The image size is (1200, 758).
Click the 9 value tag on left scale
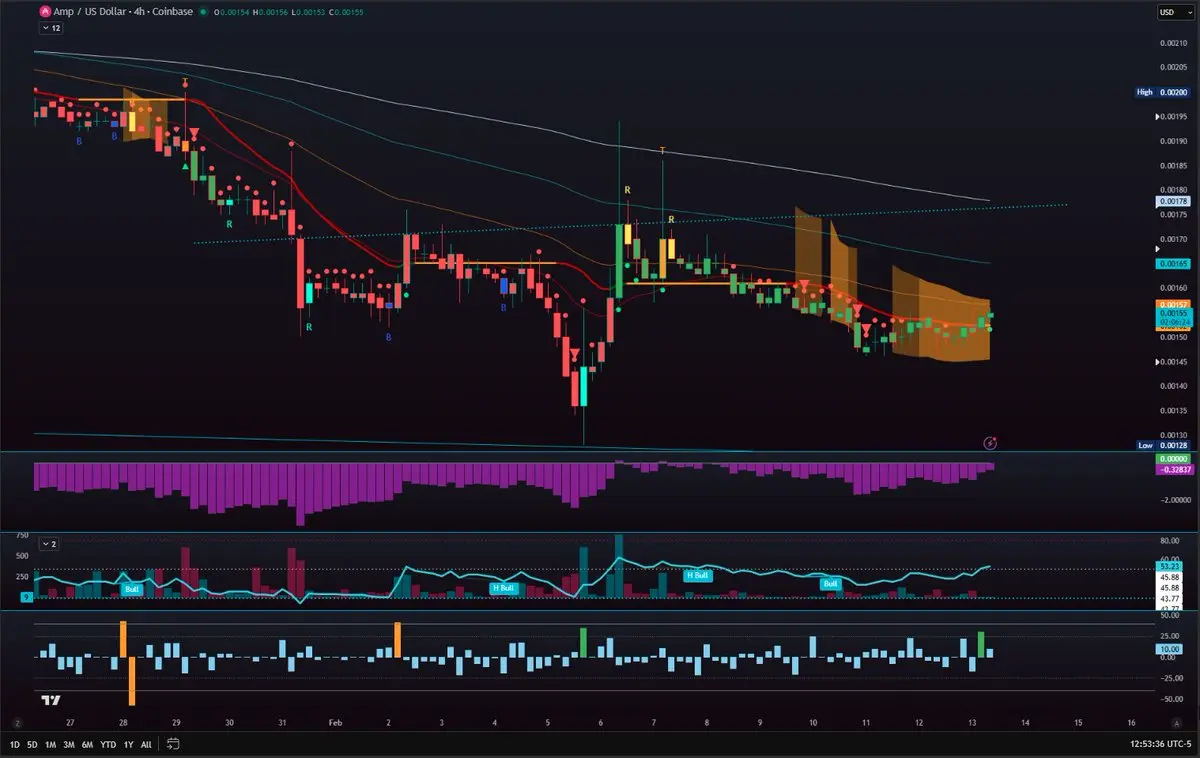pyautogui.click(x=27, y=598)
